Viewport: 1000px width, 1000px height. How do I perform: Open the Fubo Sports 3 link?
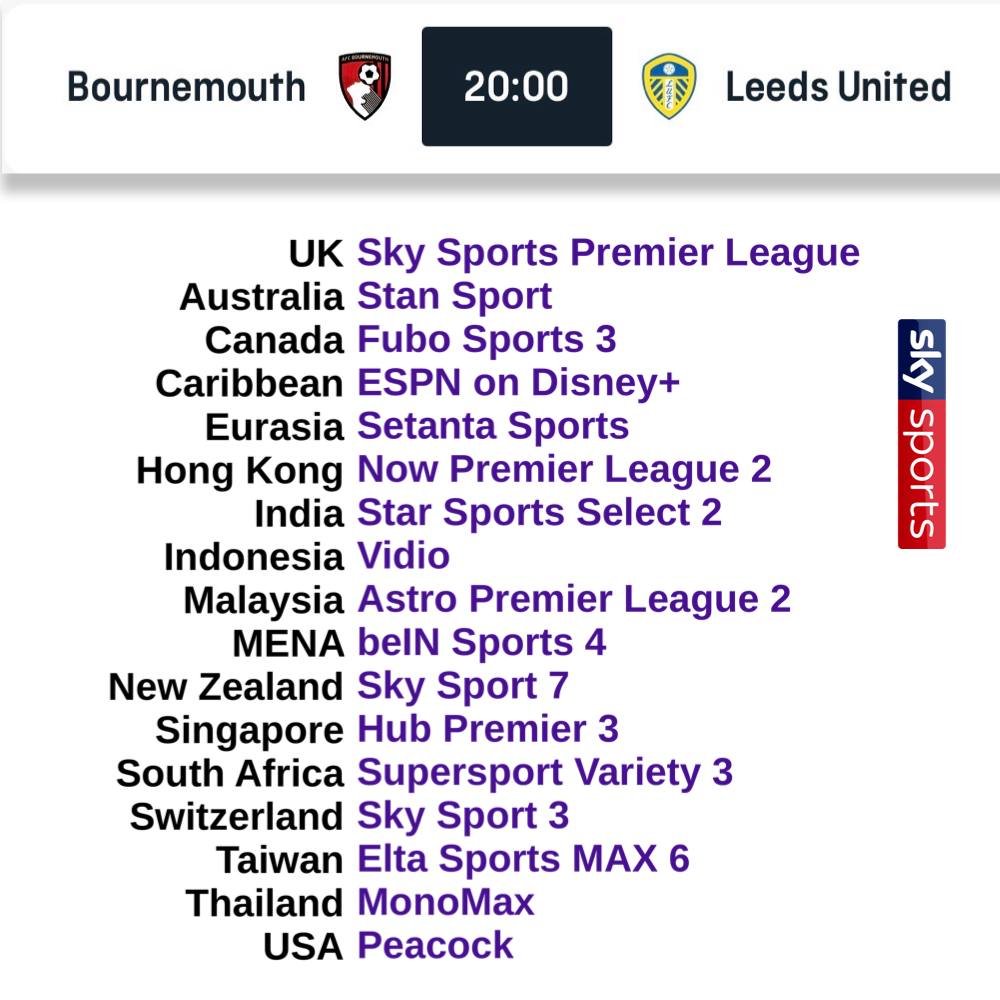click(487, 340)
